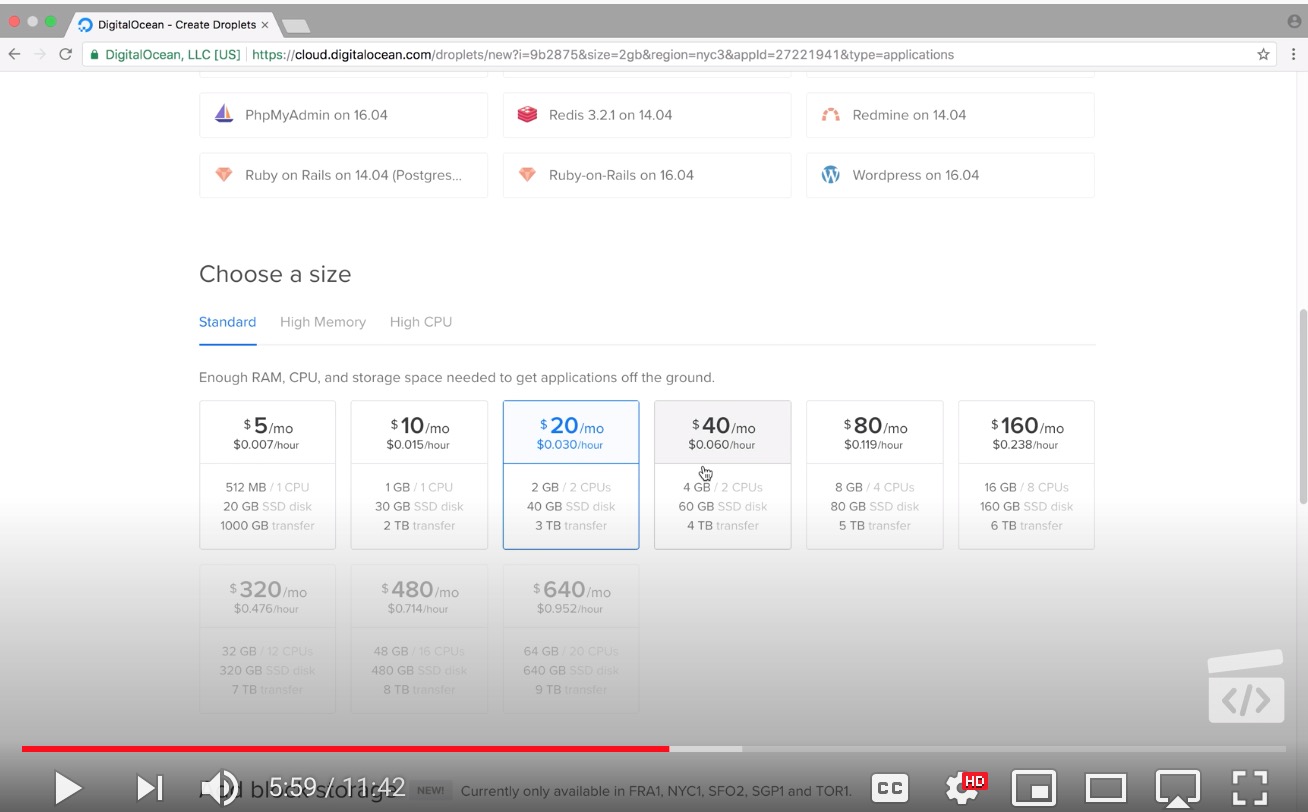Image resolution: width=1308 pixels, height=812 pixels.
Task: Click the red video progress bar
Action: pyautogui.click(x=345, y=748)
